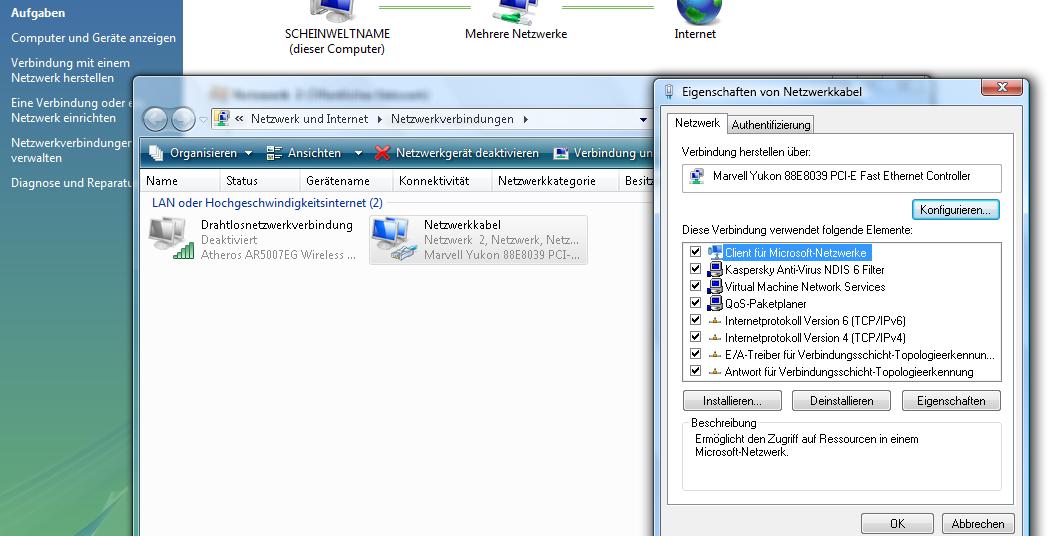Click the LAN oder Hochgeschwindigkeitsinternet group header
The height and width of the screenshot is (536, 1048).
267,203
